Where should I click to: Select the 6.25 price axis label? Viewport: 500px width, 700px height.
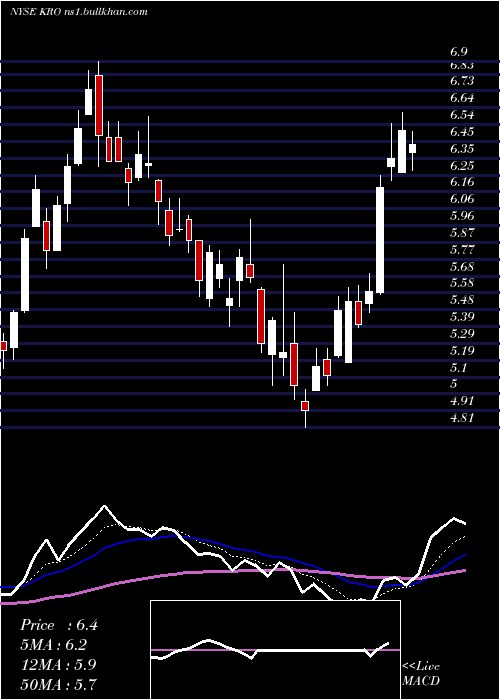462,166
